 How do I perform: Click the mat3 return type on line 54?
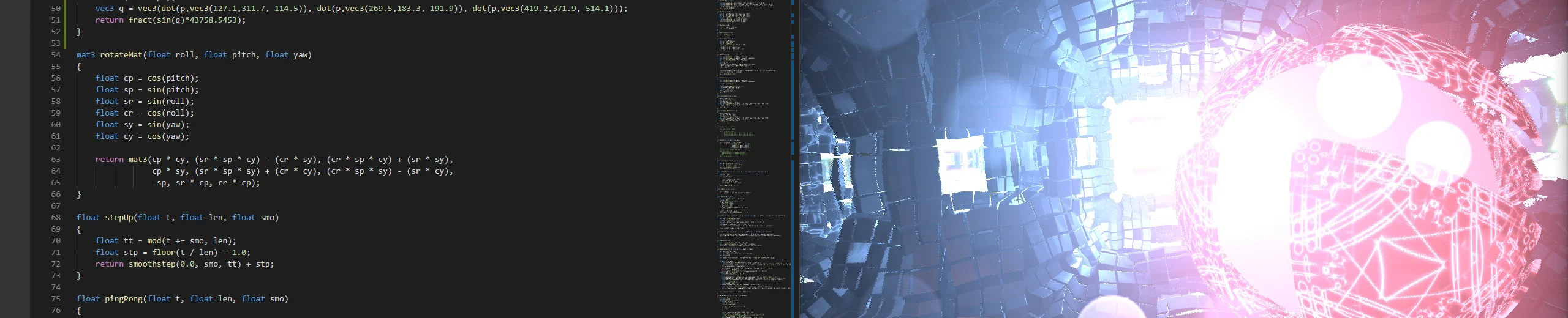pyautogui.click(x=86, y=55)
